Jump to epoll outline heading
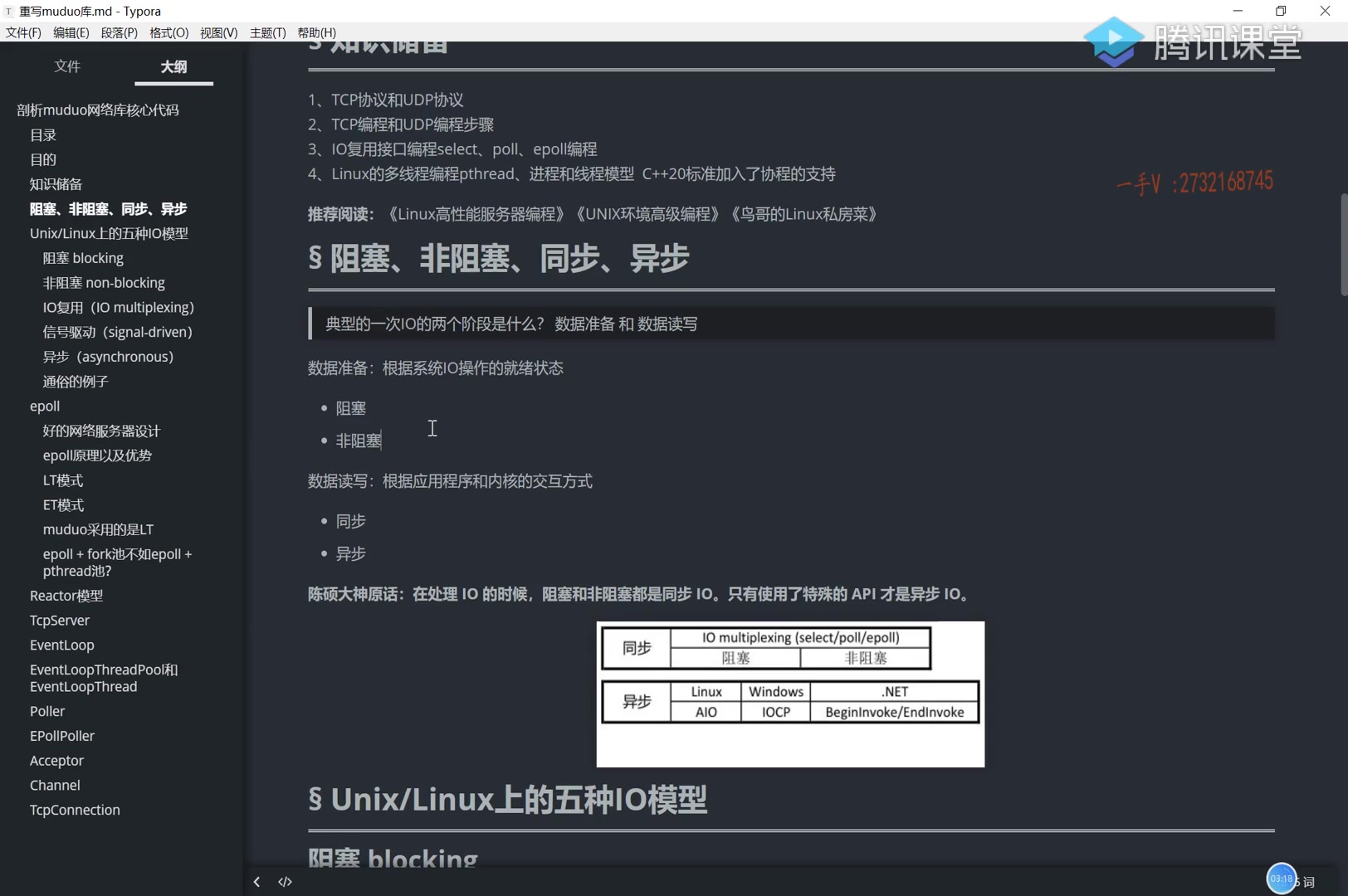 (x=45, y=407)
